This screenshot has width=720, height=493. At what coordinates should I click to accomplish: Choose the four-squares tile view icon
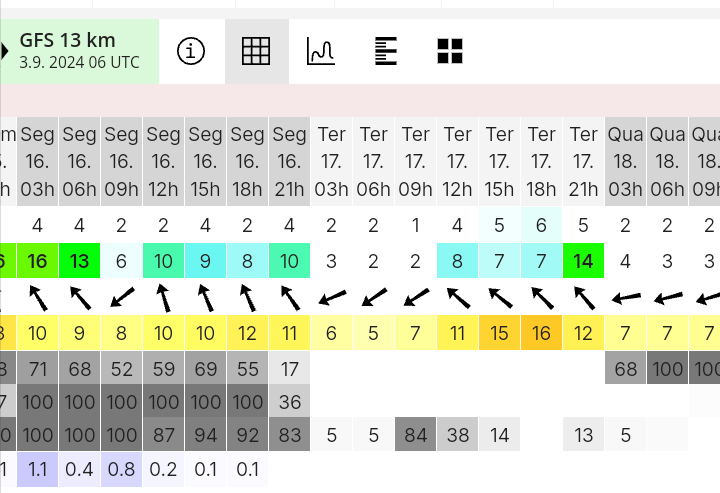450,51
